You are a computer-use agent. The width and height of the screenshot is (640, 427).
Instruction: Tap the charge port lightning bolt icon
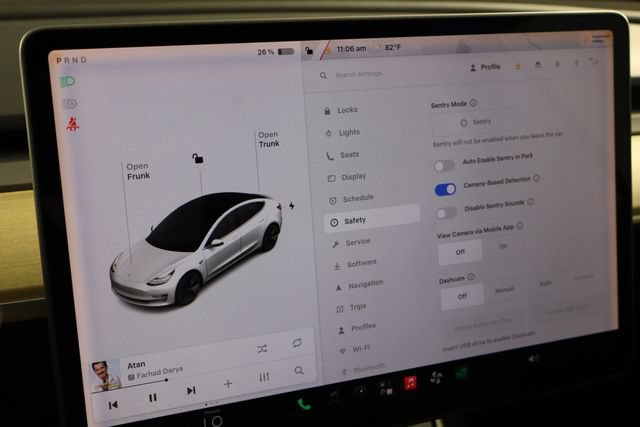click(x=291, y=206)
